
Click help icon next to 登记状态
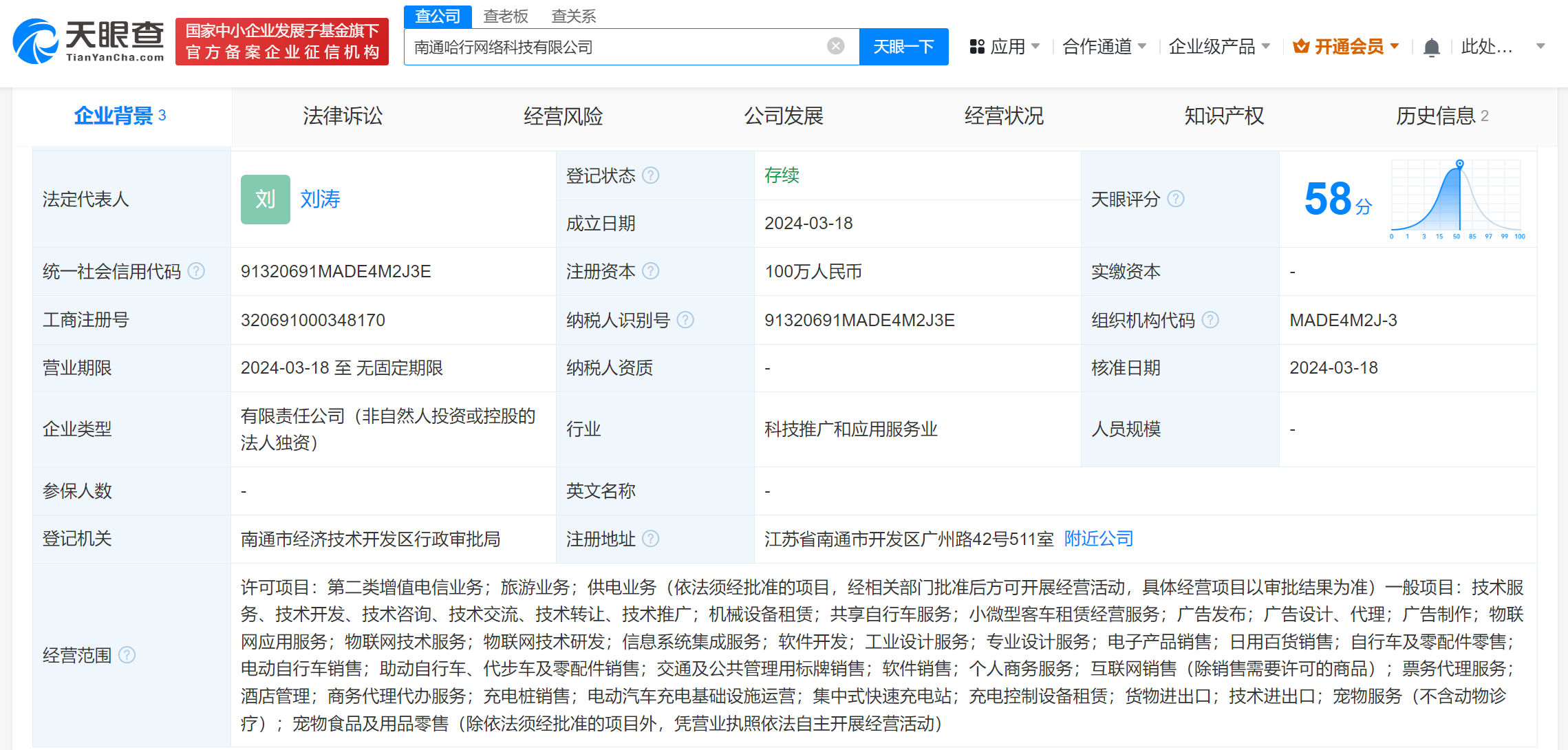point(650,175)
